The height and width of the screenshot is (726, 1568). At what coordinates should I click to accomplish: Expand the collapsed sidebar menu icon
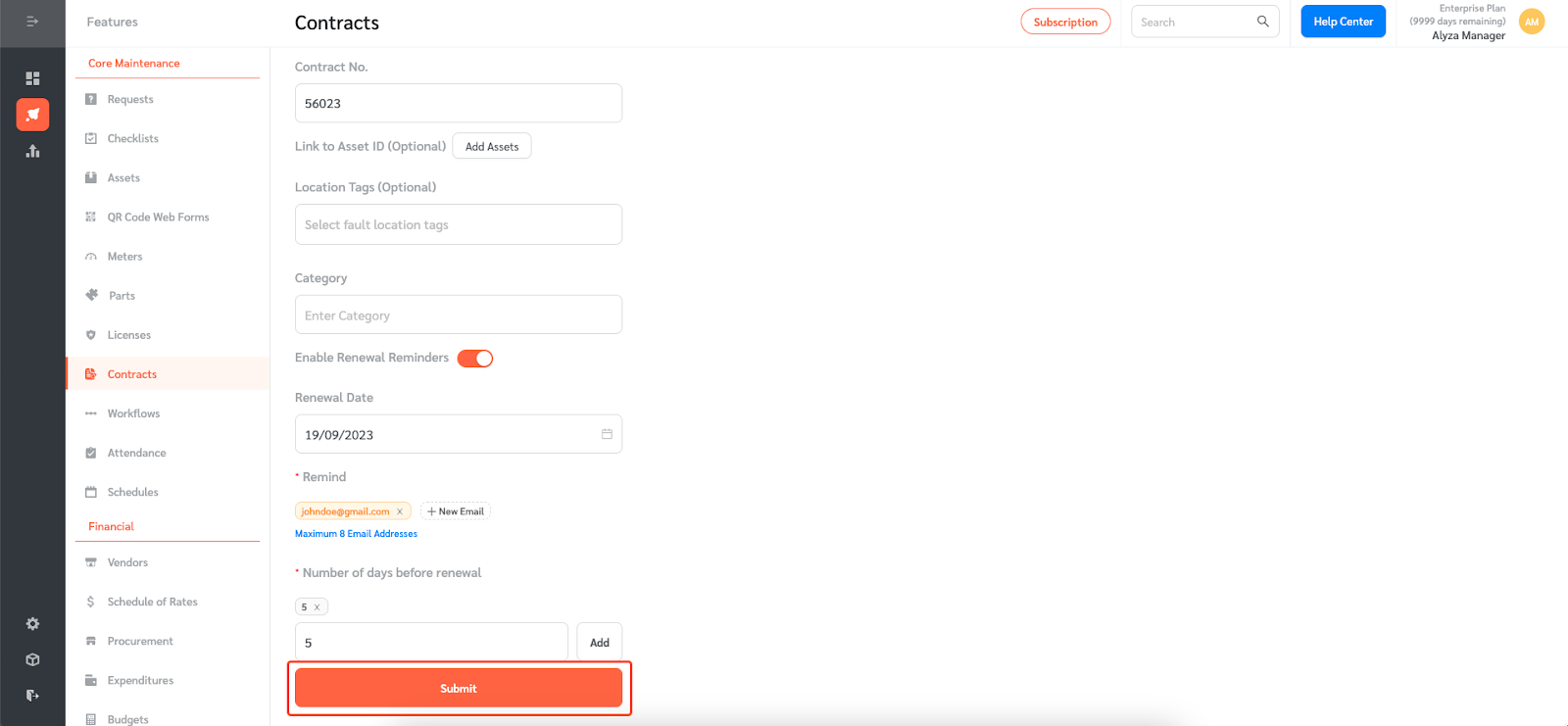click(32, 21)
